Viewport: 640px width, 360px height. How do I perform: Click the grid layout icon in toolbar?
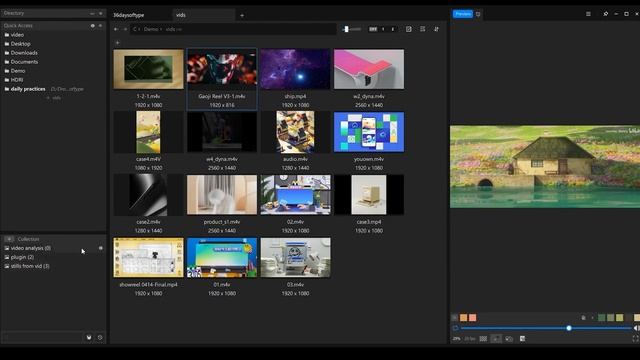pyautogui.click(x=373, y=29)
